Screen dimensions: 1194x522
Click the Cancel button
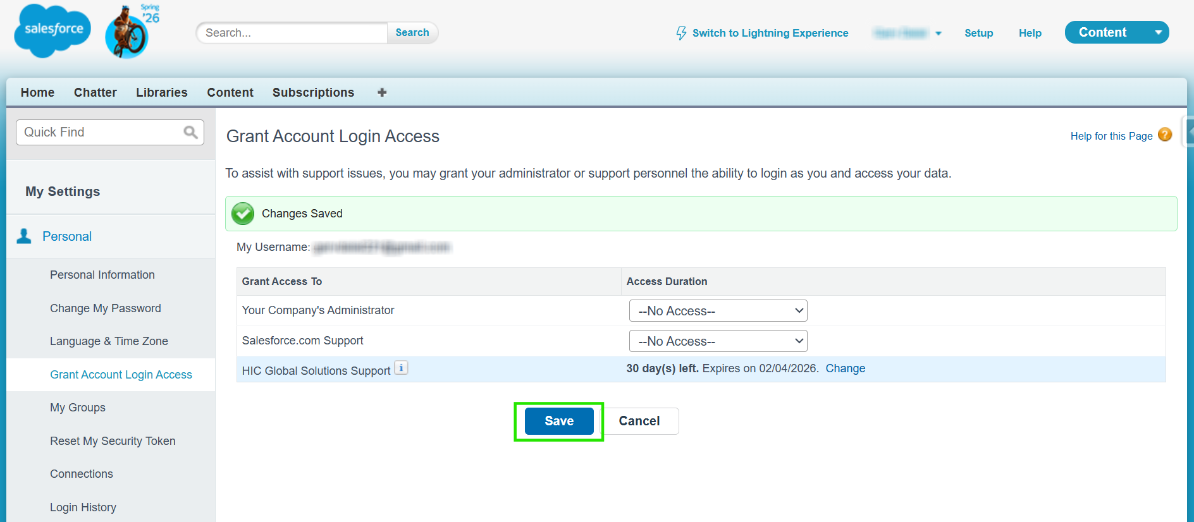[x=639, y=421]
